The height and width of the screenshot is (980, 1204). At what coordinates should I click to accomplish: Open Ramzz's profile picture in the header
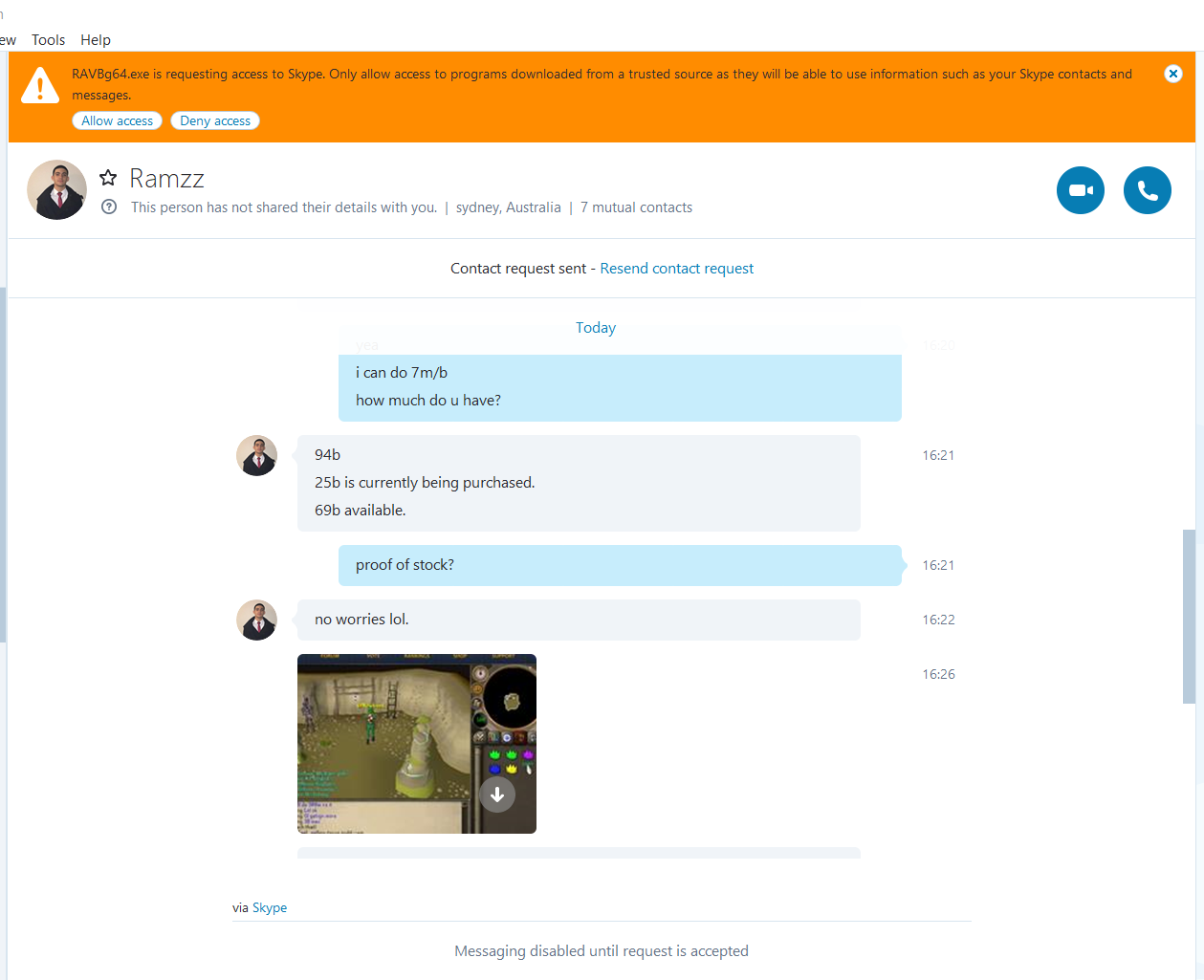click(x=56, y=189)
